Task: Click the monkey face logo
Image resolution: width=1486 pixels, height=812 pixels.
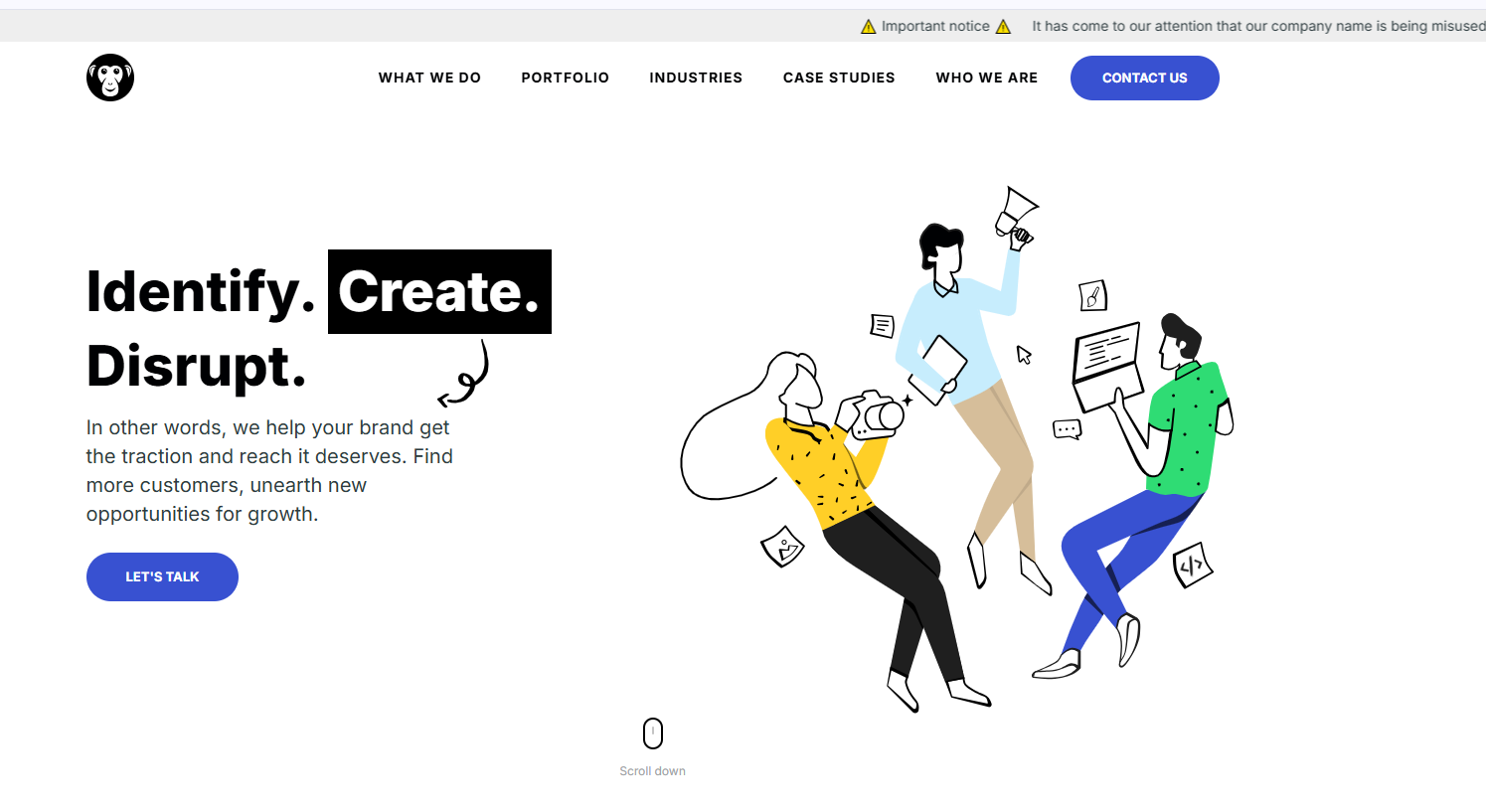Action: (110, 78)
